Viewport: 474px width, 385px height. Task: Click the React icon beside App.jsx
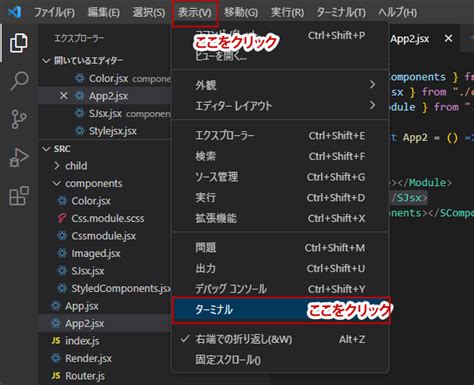pos(56,306)
